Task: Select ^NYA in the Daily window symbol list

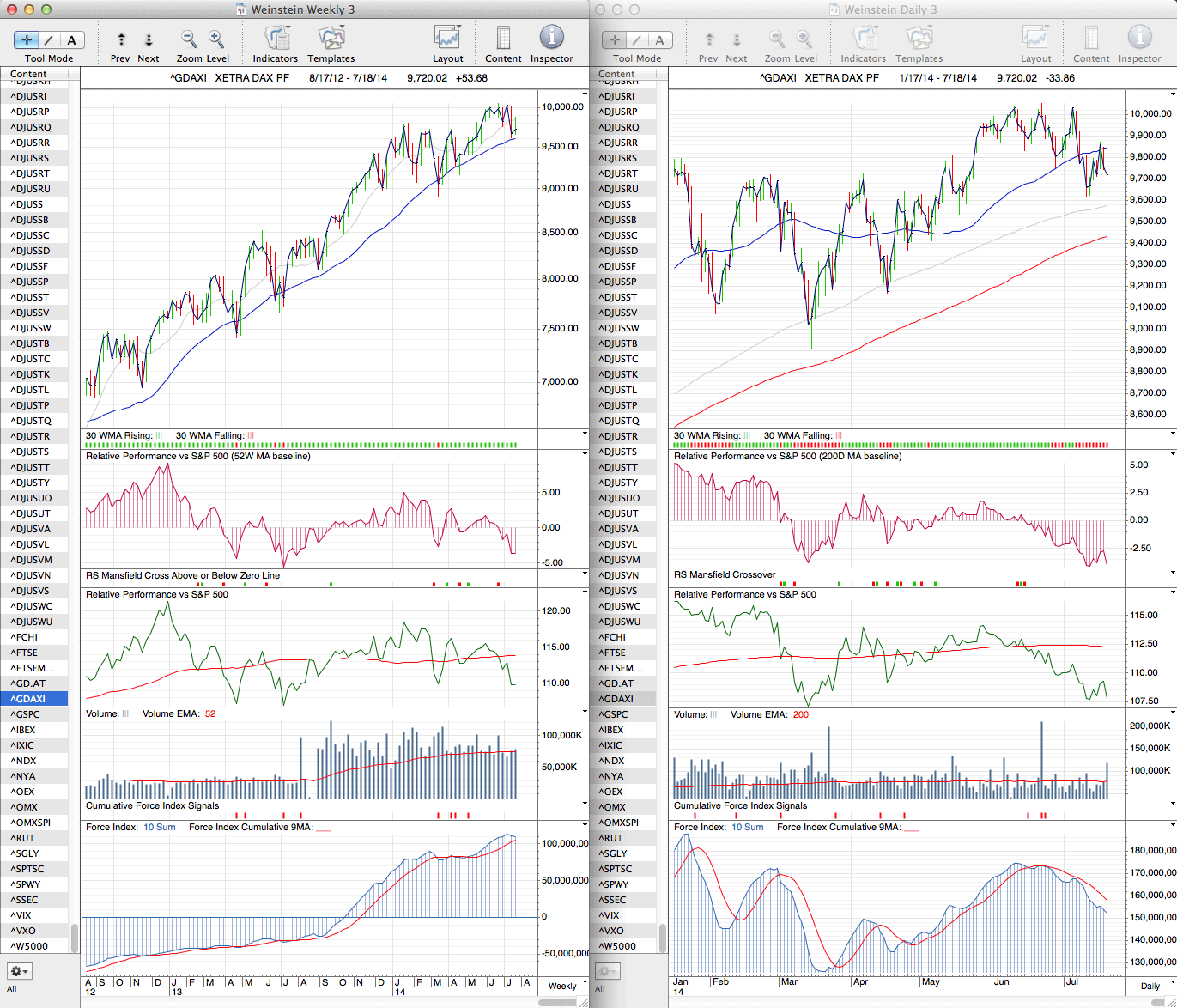Action: 622,776
